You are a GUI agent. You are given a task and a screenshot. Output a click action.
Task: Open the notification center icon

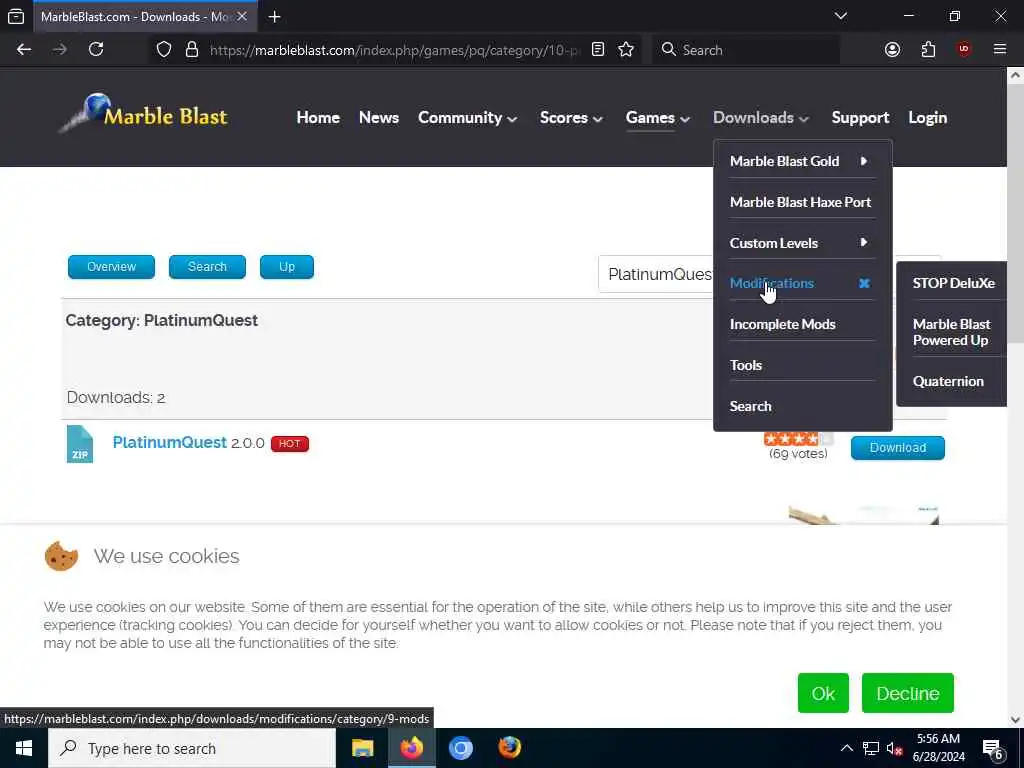click(993, 749)
